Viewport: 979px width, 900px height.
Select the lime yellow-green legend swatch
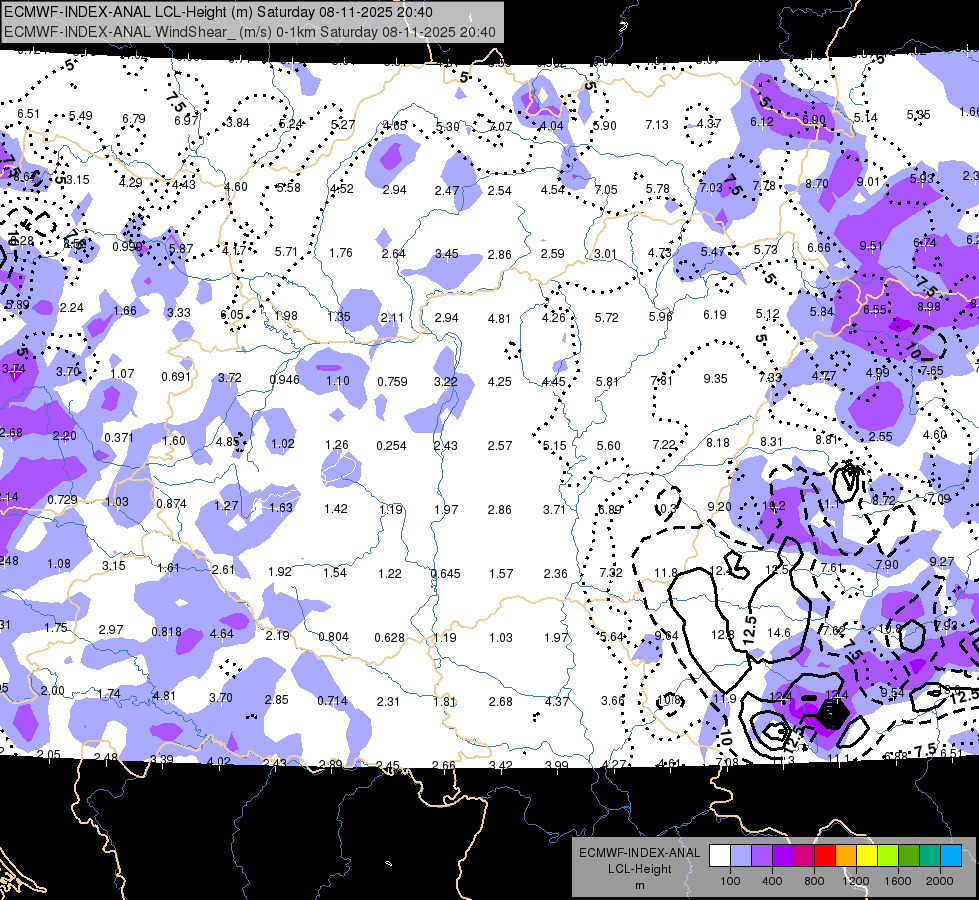tap(888, 856)
